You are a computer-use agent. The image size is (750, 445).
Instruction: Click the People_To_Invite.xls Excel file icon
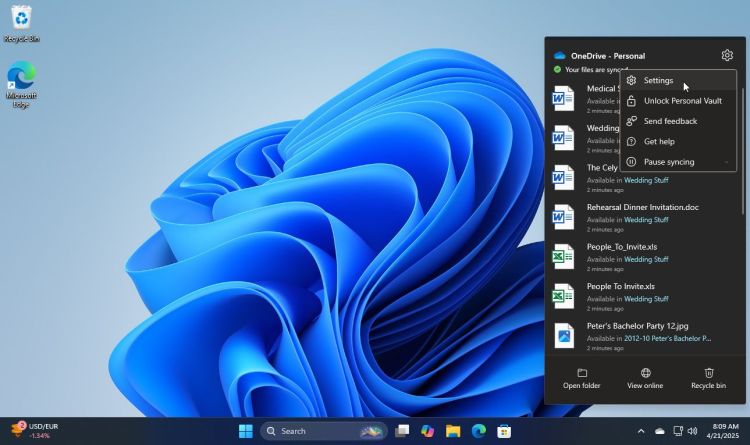pyautogui.click(x=564, y=257)
